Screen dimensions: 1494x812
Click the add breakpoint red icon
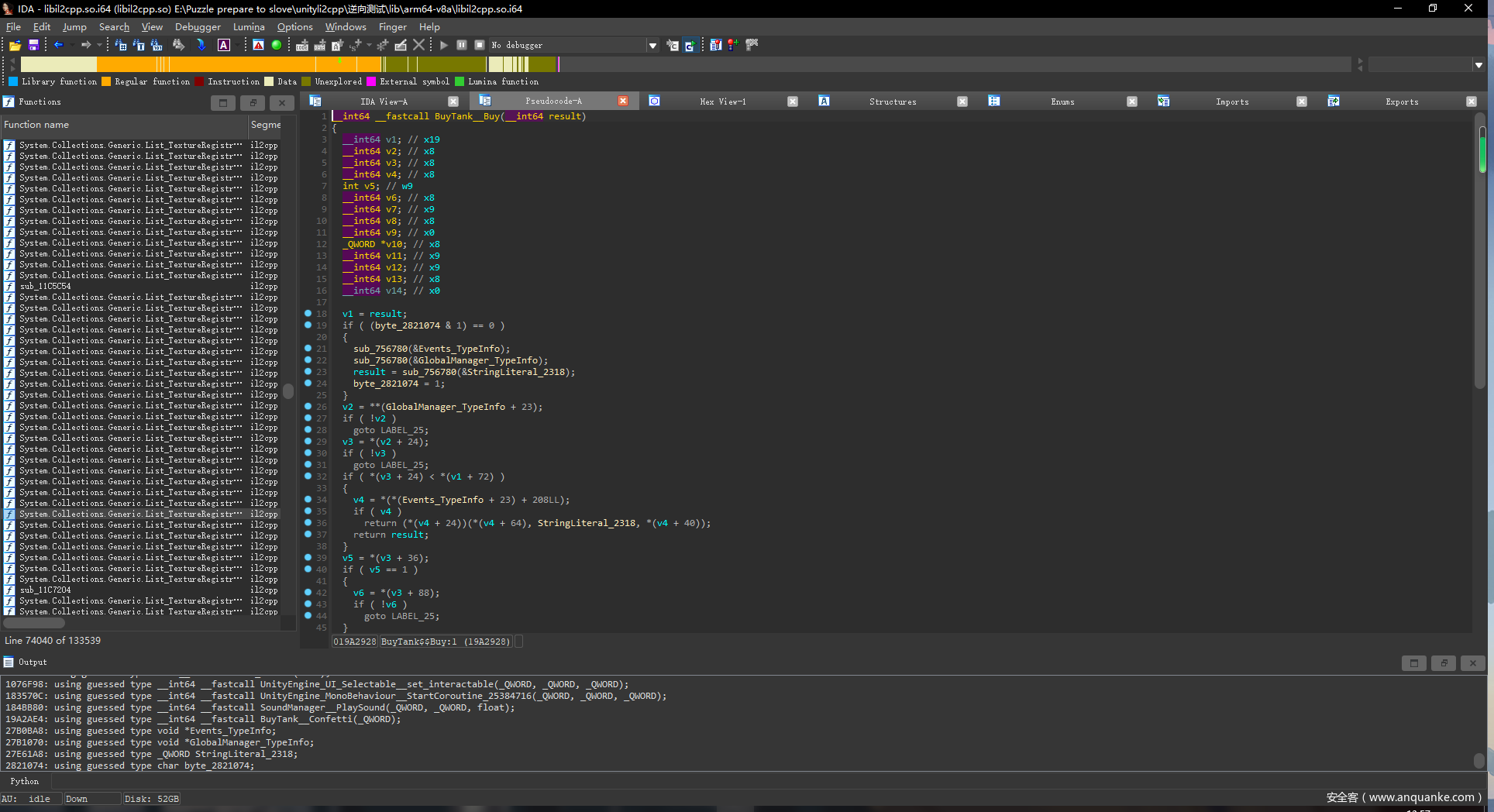tap(732, 45)
